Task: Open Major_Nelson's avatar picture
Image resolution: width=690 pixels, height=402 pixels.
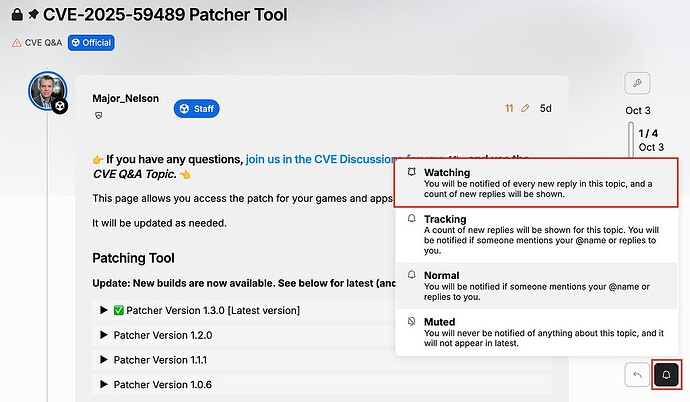Action: [x=47, y=91]
